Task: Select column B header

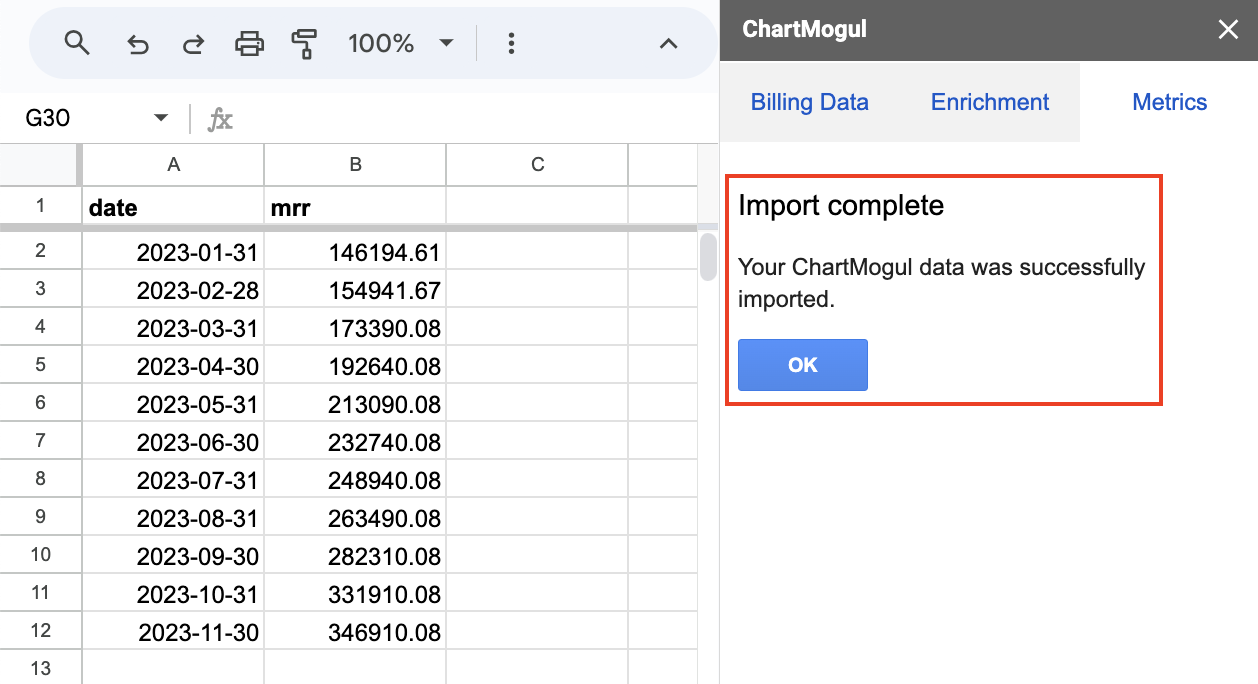Action: [x=355, y=165]
